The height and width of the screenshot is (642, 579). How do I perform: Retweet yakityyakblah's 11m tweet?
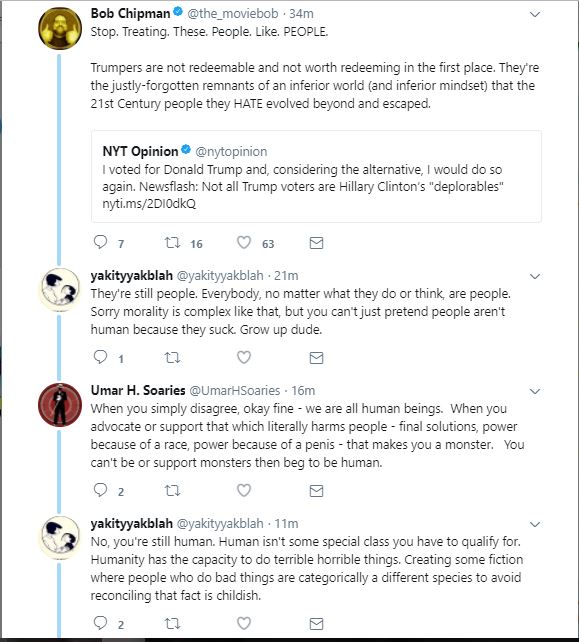click(x=172, y=624)
